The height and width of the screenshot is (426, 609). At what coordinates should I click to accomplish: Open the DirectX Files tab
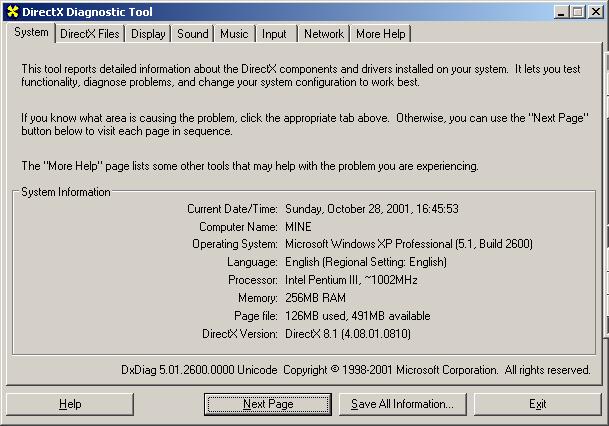[89, 34]
